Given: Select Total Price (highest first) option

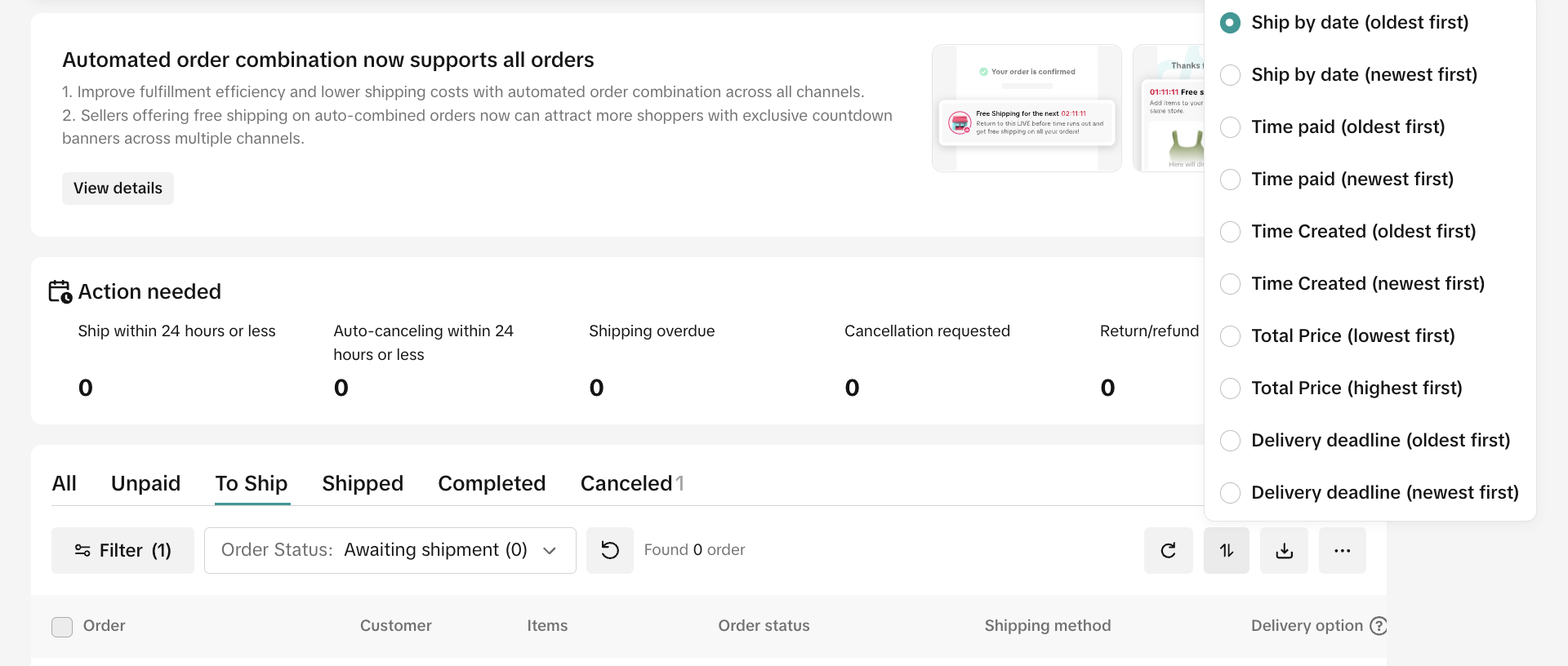Looking at the screenshot, I should point(1230,388).
